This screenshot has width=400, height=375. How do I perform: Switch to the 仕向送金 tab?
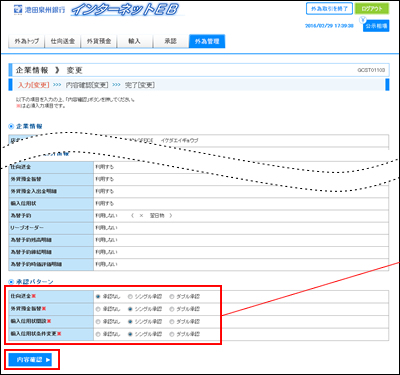63,41
